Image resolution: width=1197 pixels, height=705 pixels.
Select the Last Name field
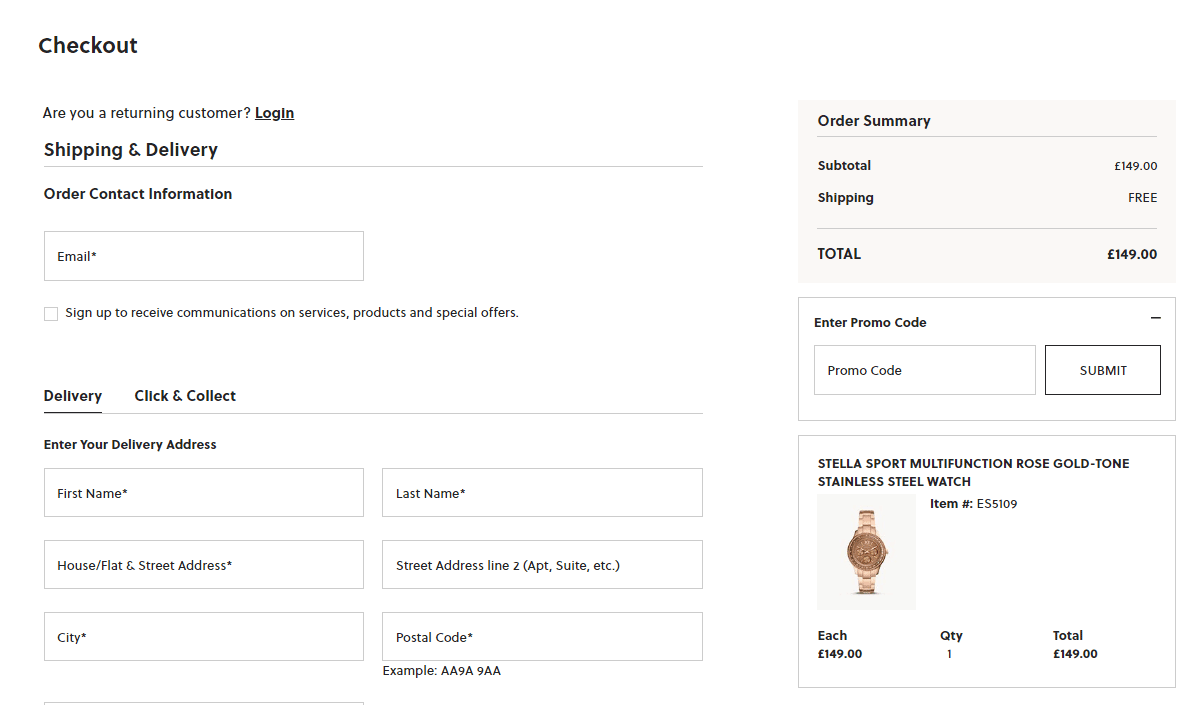[542, 493]
